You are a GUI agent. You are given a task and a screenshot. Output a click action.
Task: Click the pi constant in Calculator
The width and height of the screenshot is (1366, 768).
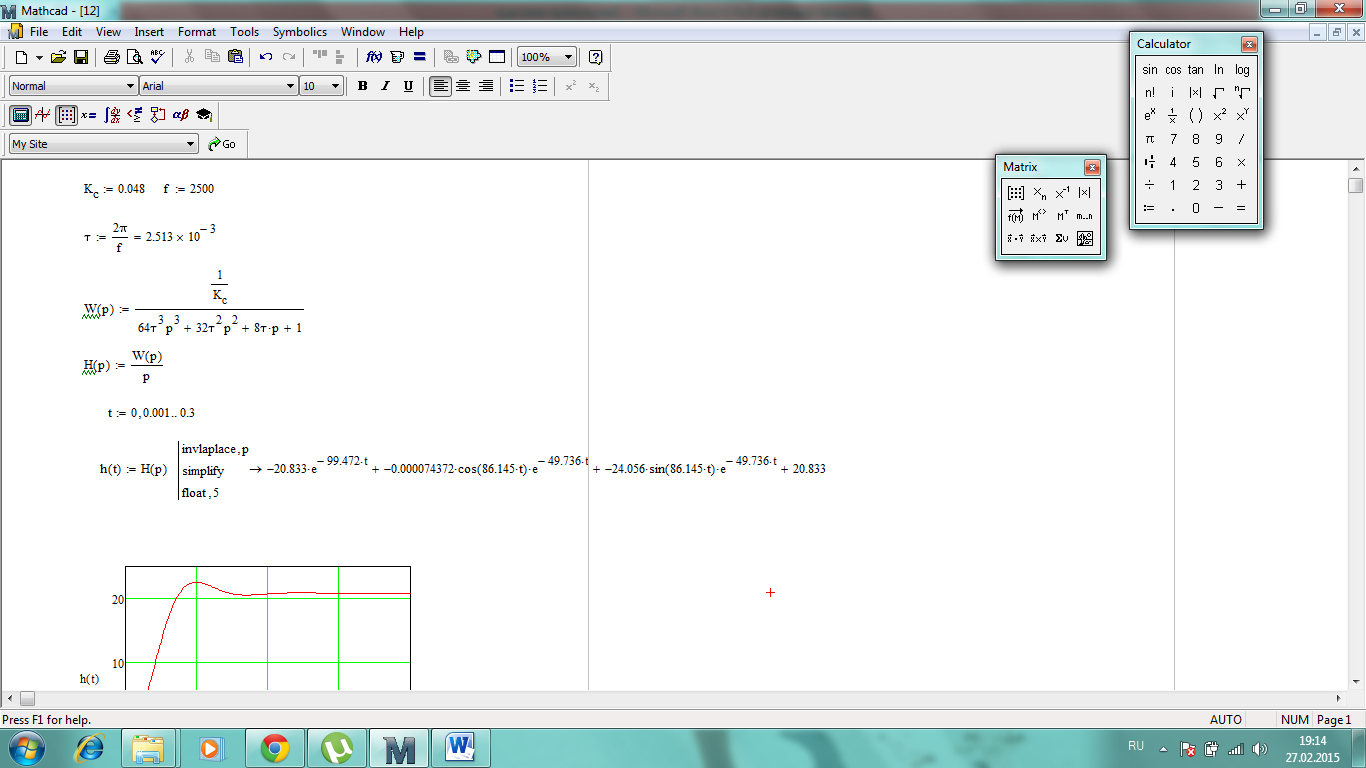point(1150,139)
